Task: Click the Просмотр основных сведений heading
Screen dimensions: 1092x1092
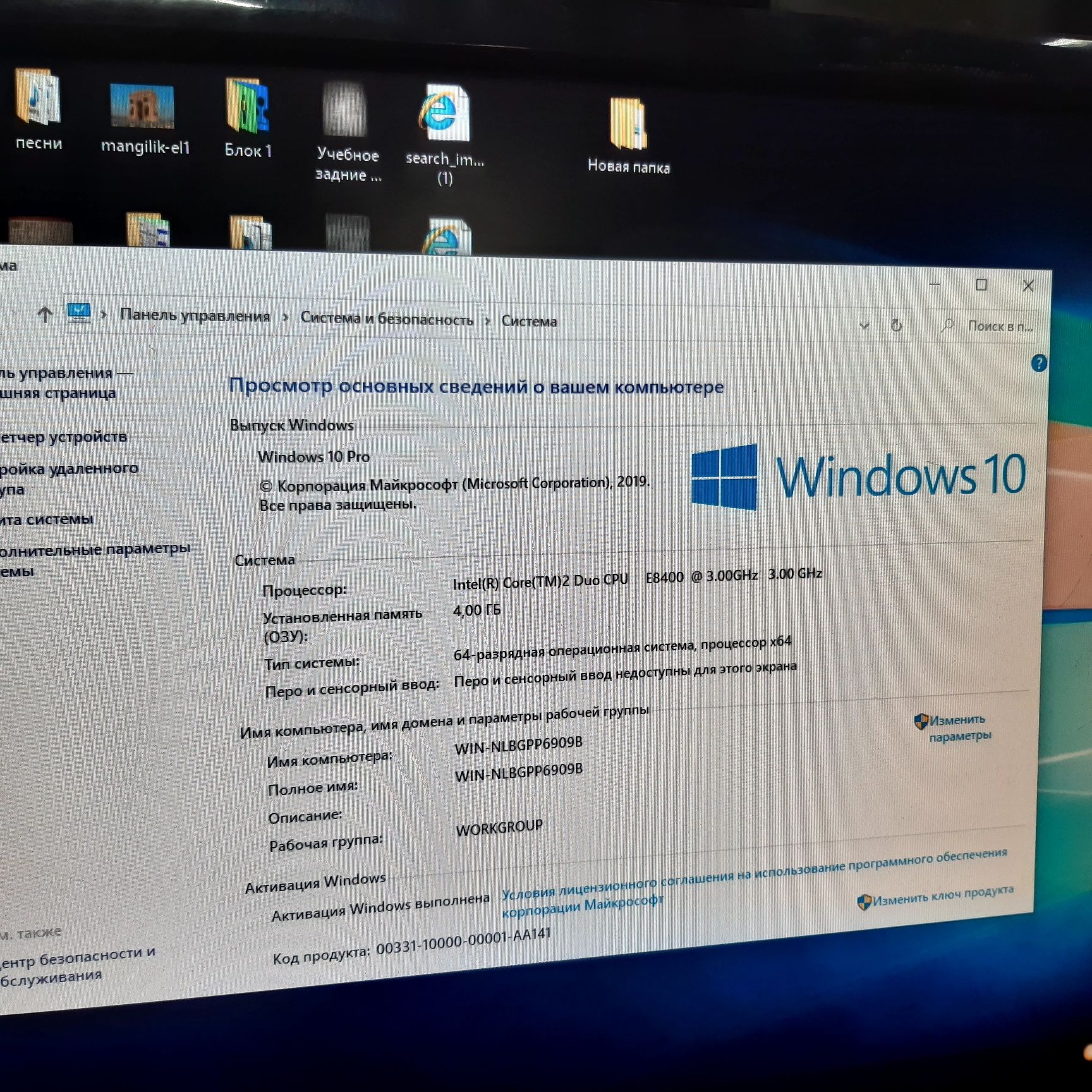Action: [x=476, y=385]
